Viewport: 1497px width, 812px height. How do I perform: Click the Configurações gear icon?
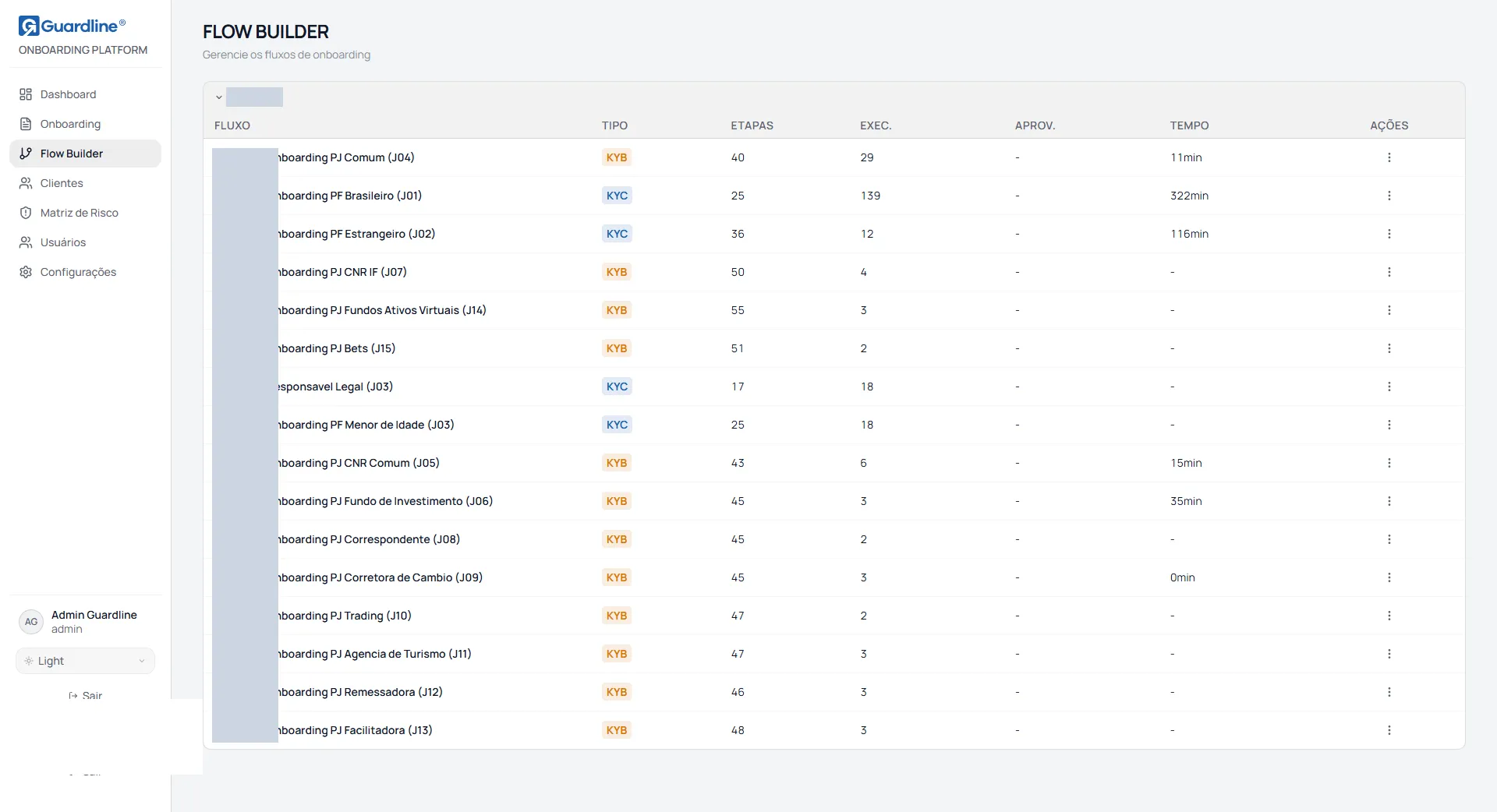[26, 272]
